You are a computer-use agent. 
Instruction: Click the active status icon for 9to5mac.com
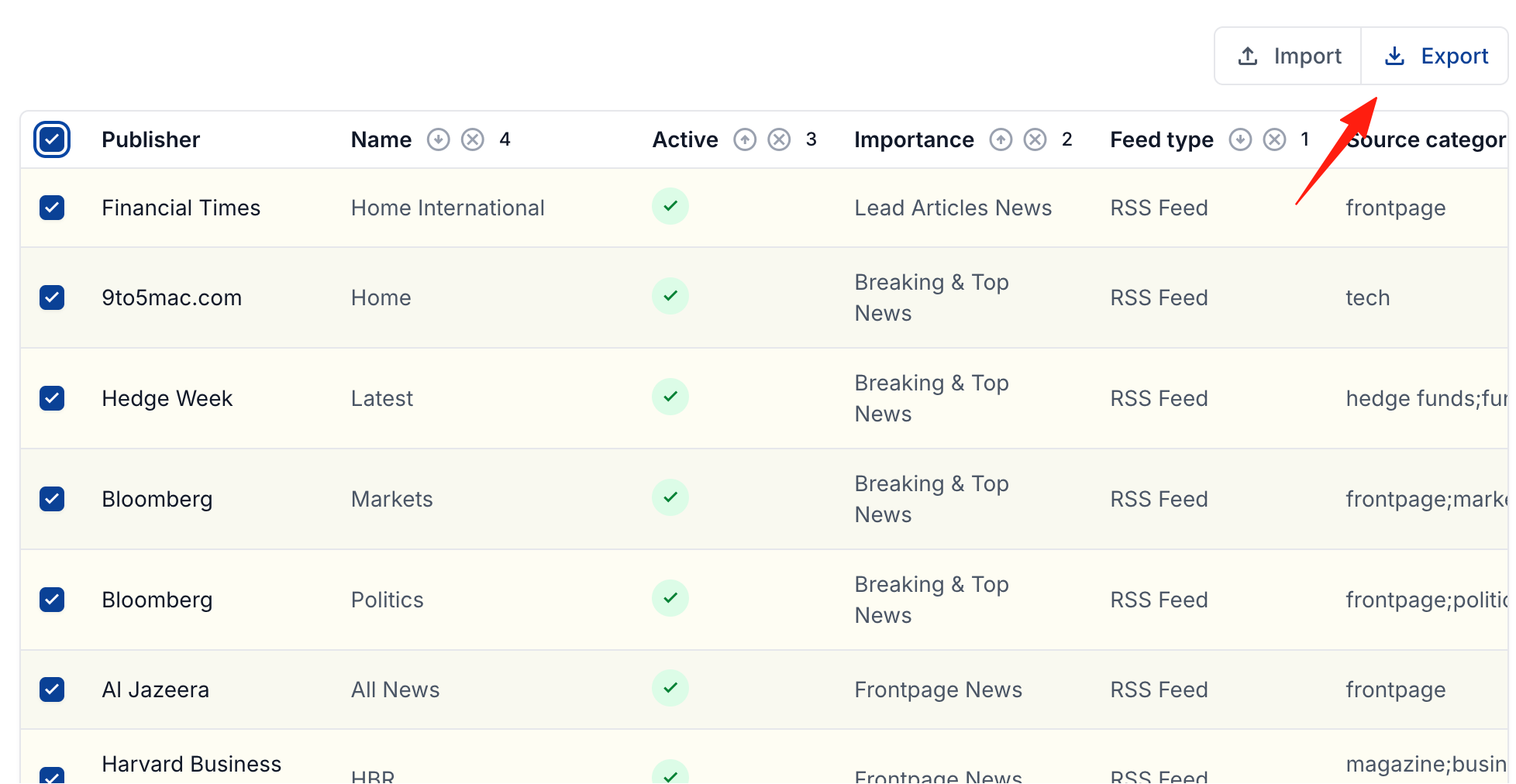(670, 296)
